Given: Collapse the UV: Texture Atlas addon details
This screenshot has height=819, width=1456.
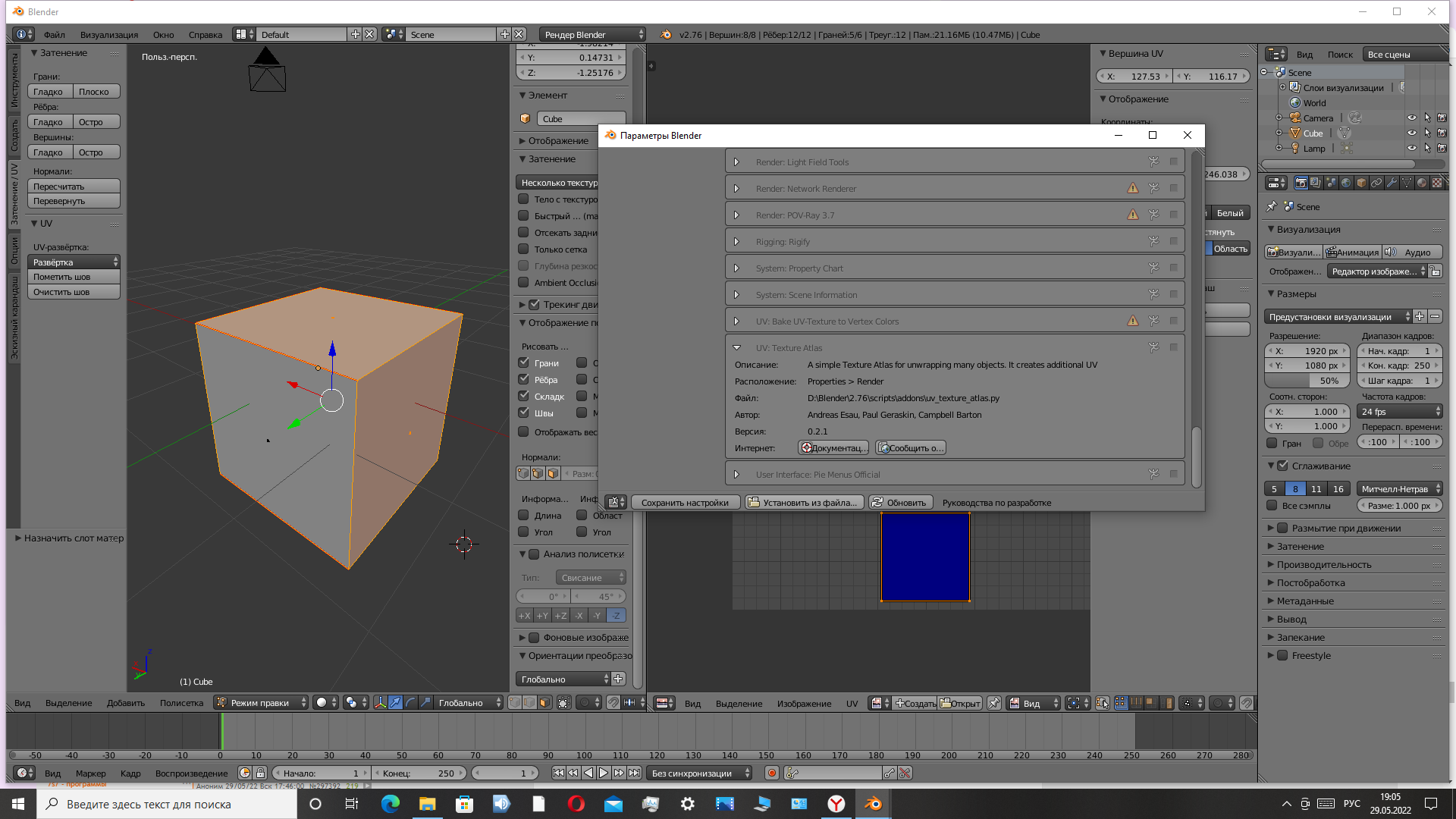Looking at the screenshot, I should [736, 348].
